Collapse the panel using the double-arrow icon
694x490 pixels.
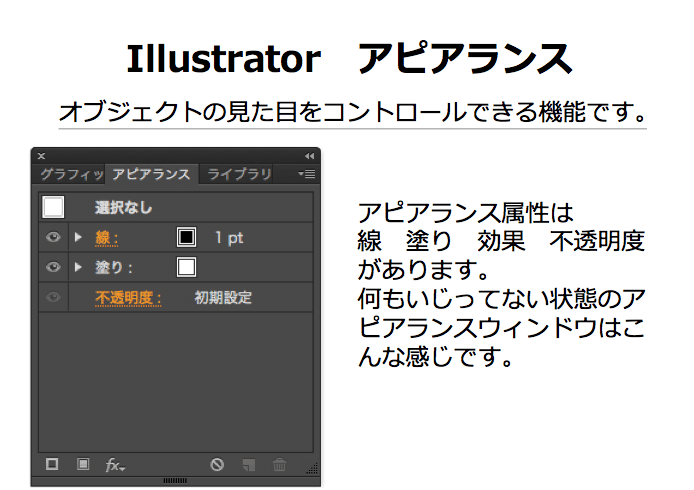tap(309, 156)
